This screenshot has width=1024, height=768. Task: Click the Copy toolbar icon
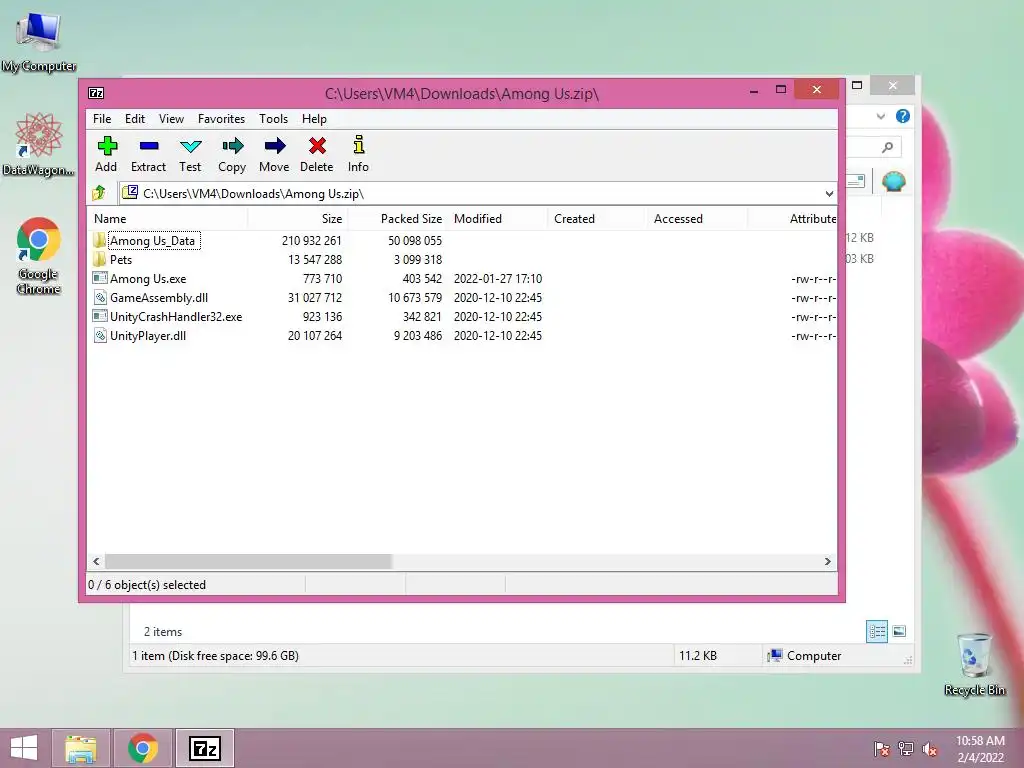pos(232,146)
